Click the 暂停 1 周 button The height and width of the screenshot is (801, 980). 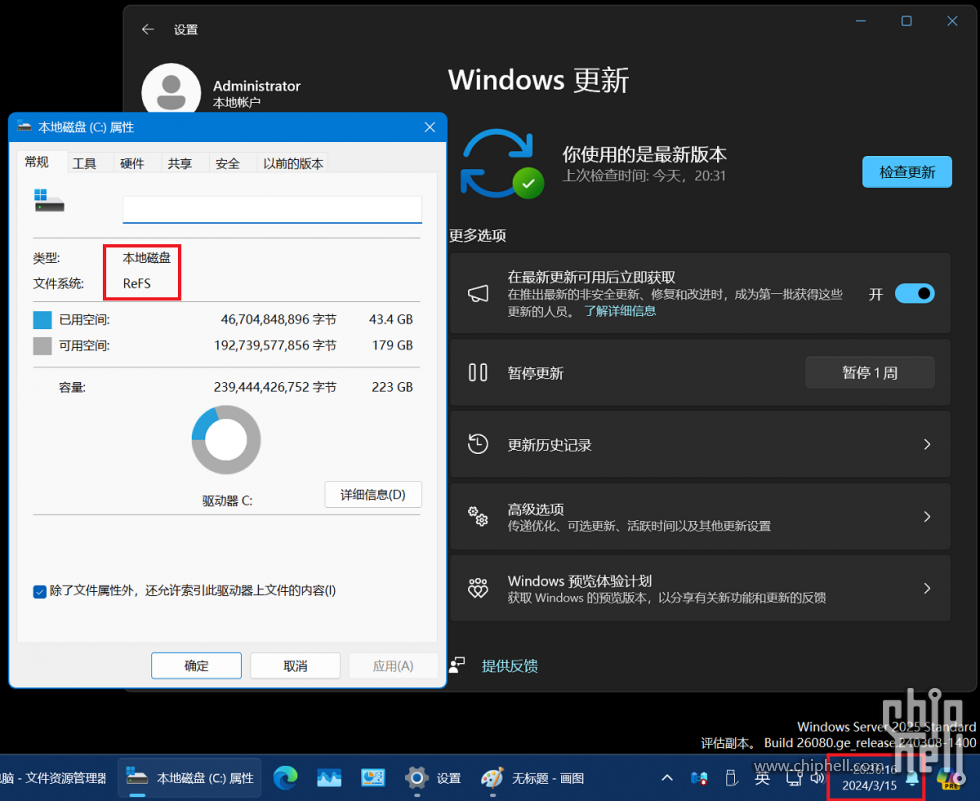869,372
